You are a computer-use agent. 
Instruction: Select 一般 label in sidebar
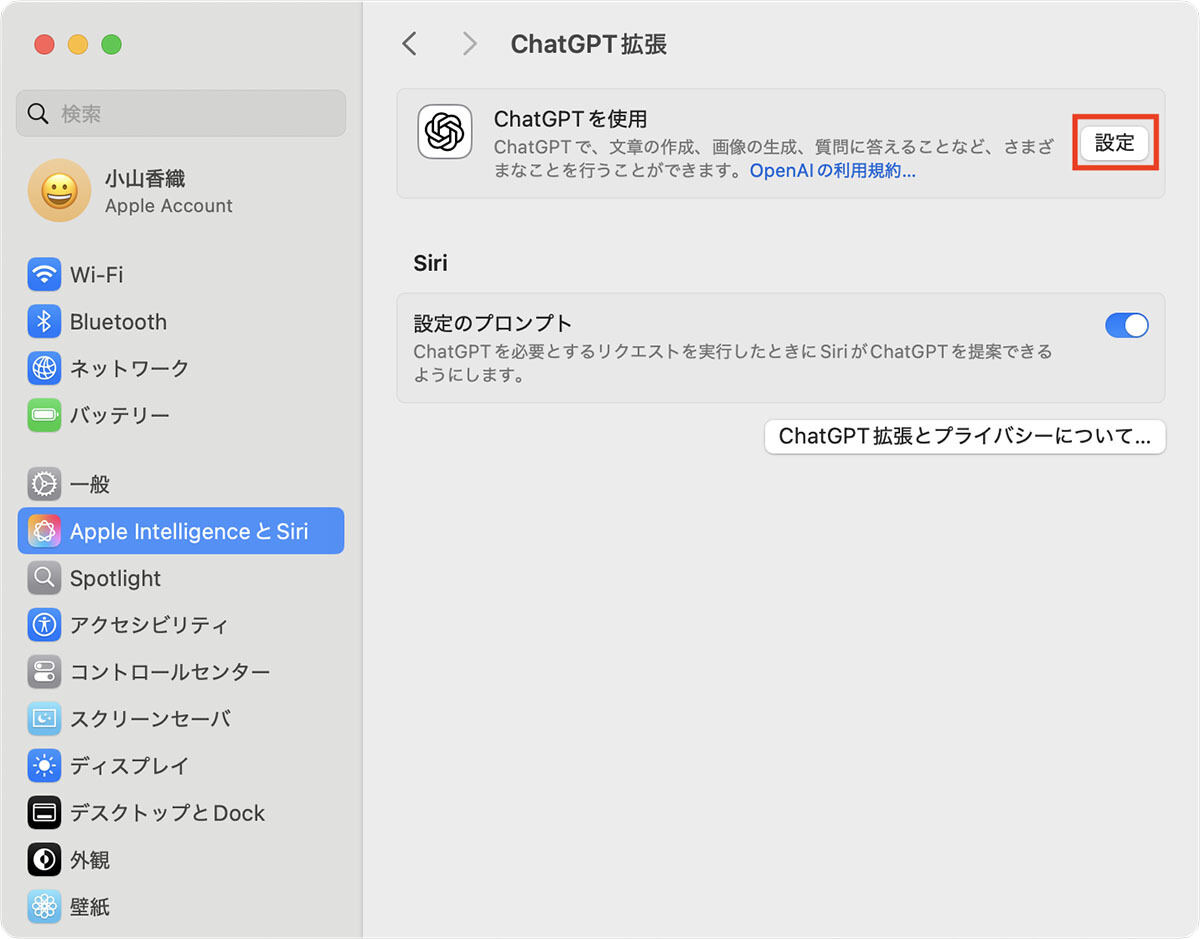pos(90,485)
